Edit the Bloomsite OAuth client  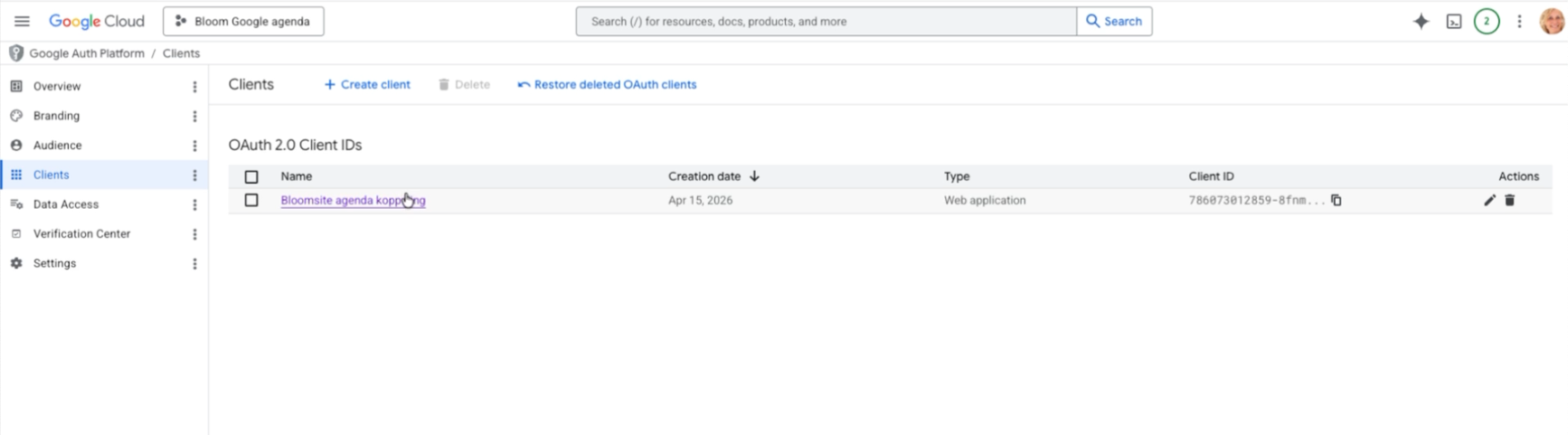point(1489,200)
